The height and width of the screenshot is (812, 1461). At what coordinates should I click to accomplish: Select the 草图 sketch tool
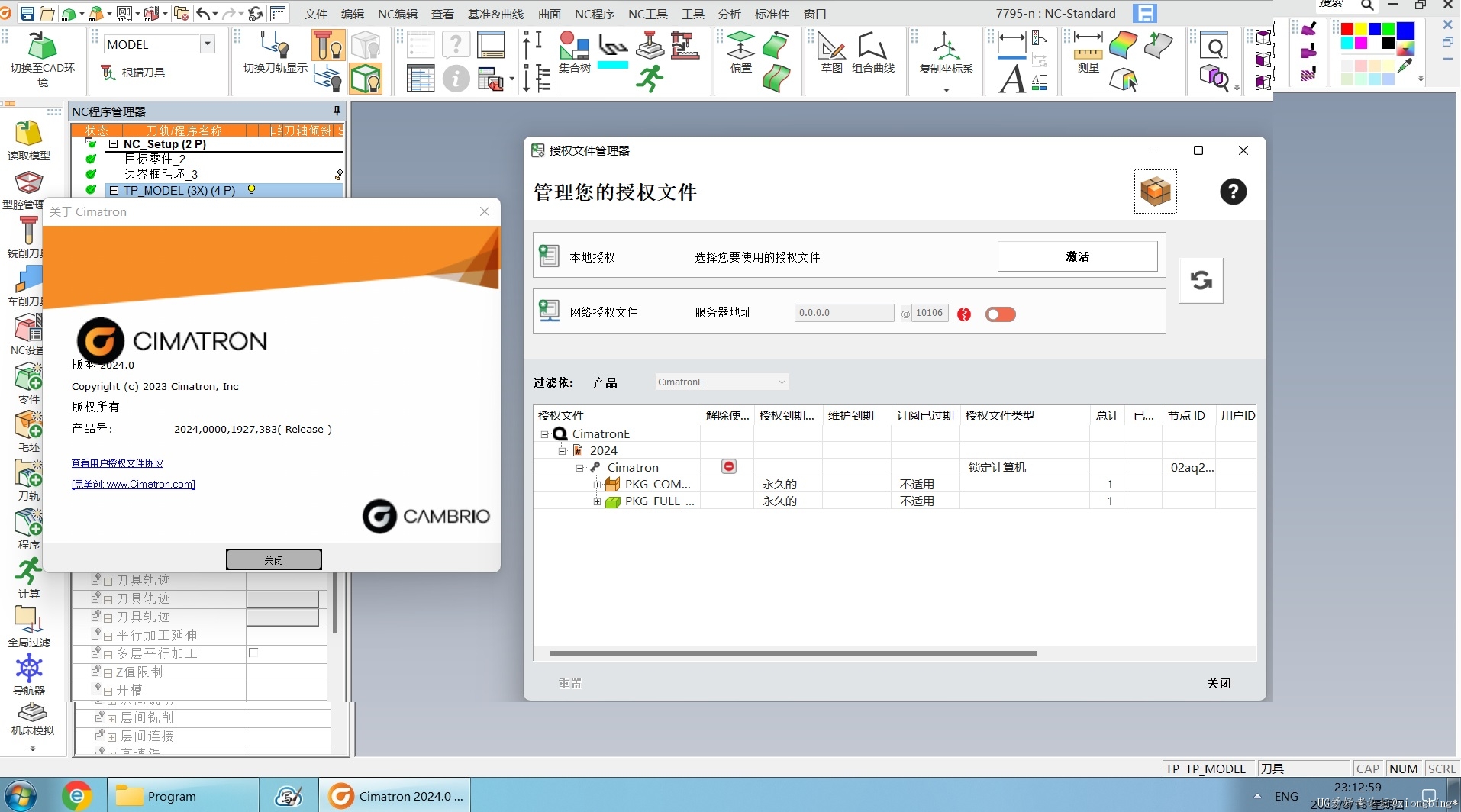[831, 52]
